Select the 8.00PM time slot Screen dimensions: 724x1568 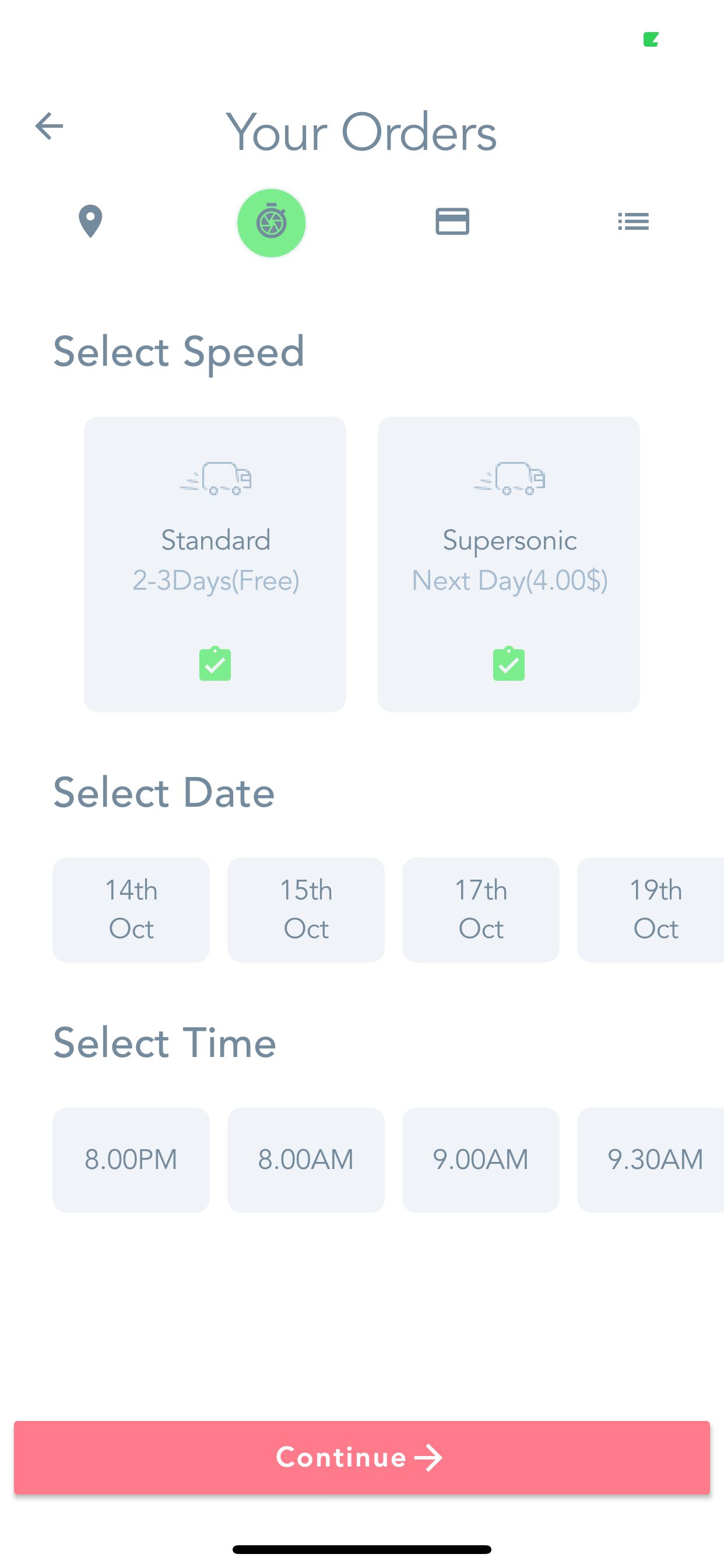(x=131, y=1160)
